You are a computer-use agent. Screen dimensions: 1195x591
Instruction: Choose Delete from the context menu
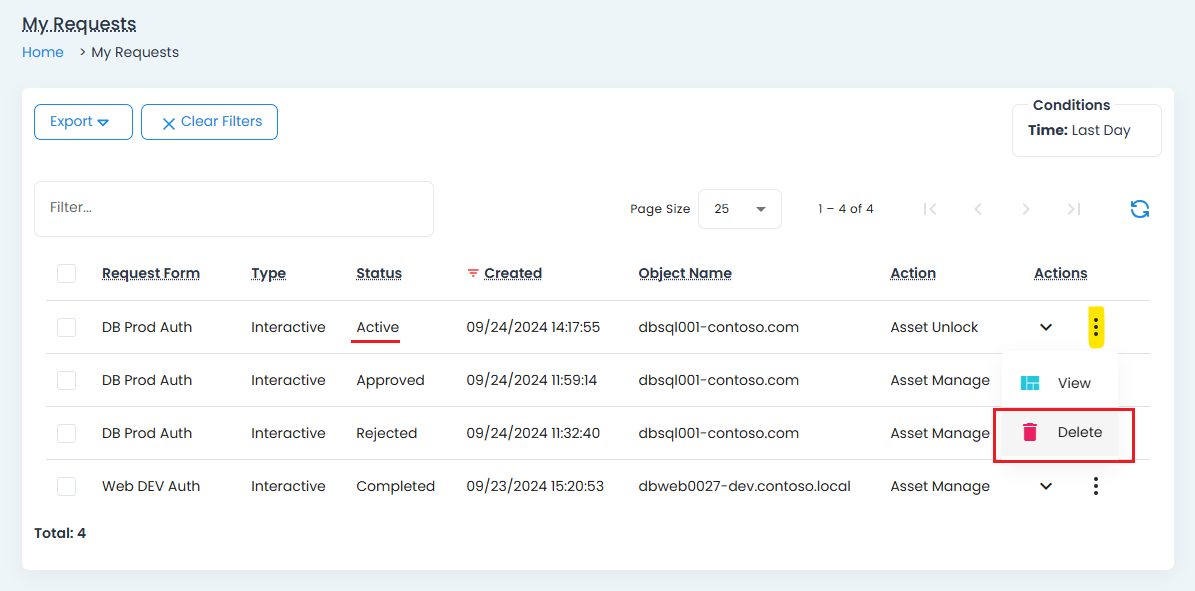pyautogui.click(x=1078, y=433)
